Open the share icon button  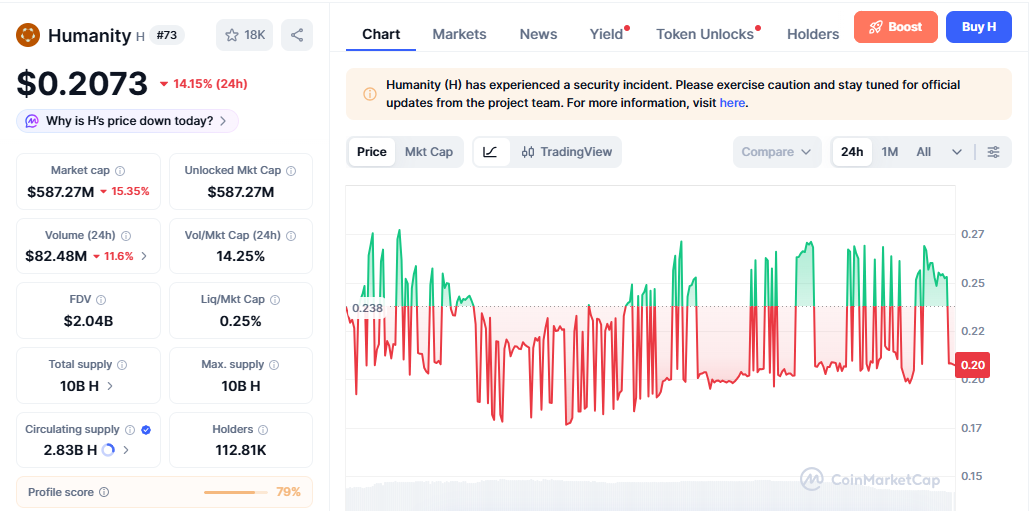(297, 35)
